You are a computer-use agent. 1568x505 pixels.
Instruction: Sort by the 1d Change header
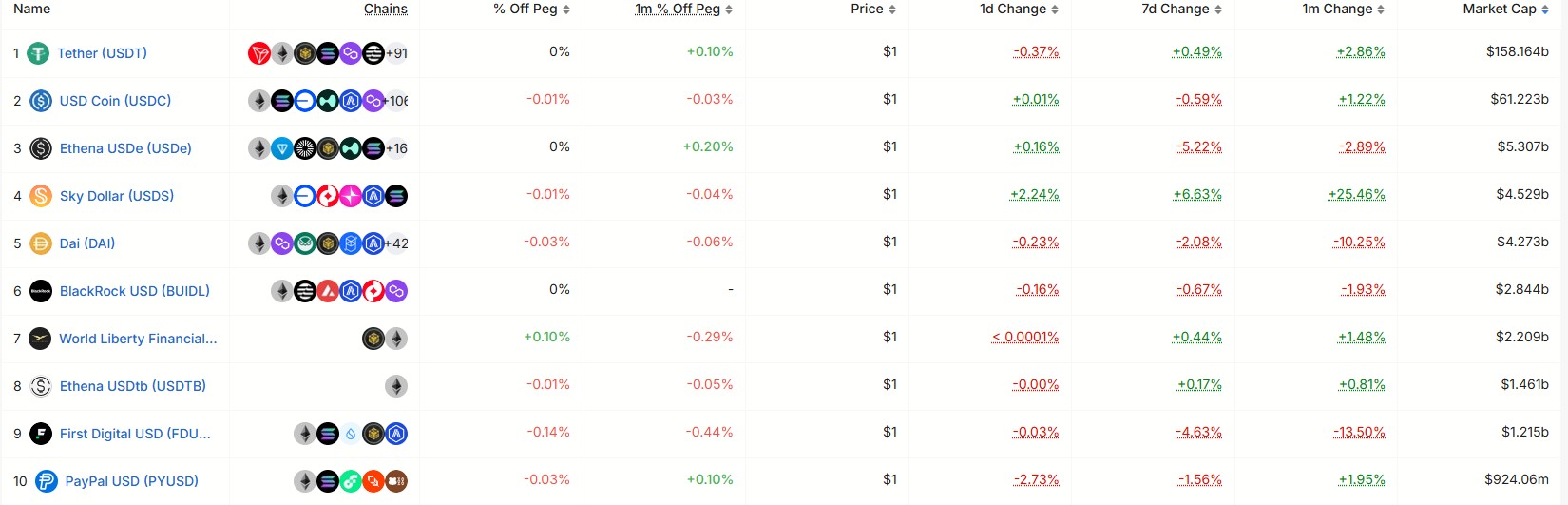point(1018,9)
